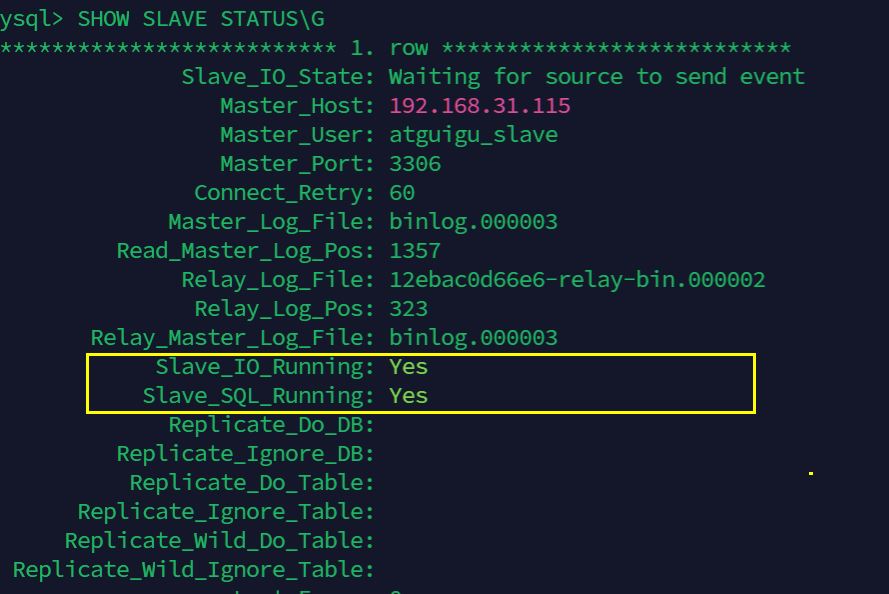
Task: Click the Connect_Retry label
Action: pos(284,193)
